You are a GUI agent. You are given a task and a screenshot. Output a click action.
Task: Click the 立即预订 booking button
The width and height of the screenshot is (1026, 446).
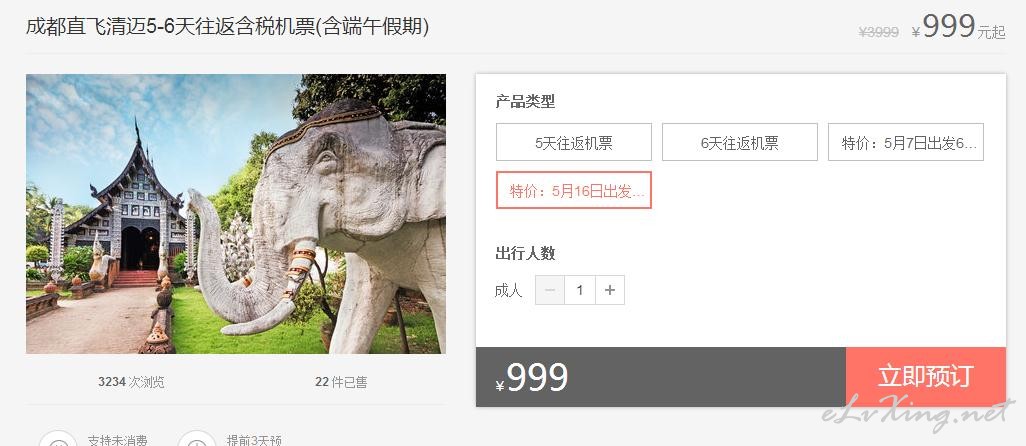click(926, 377)
